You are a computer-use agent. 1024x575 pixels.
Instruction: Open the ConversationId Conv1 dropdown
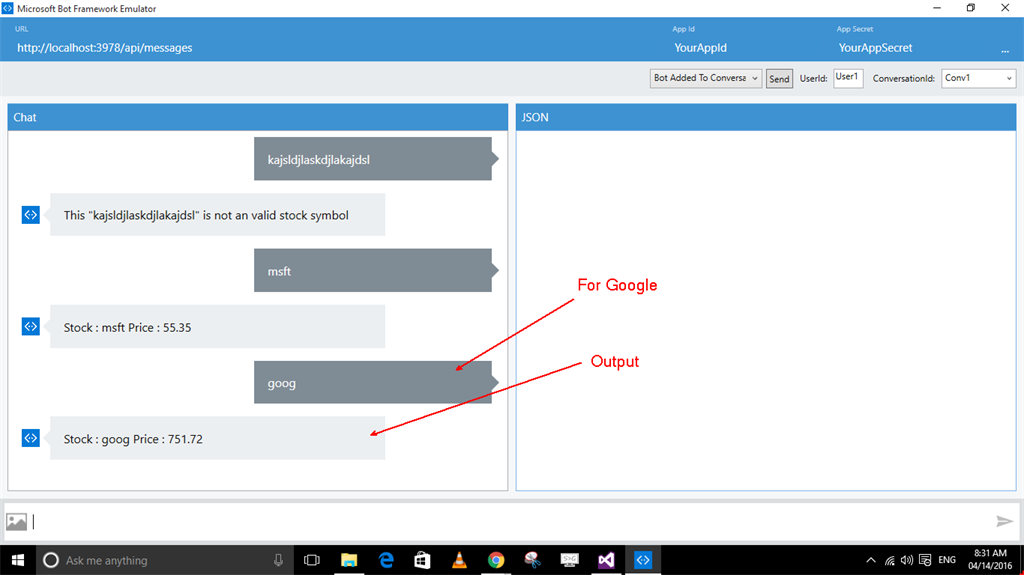(978, 78)
